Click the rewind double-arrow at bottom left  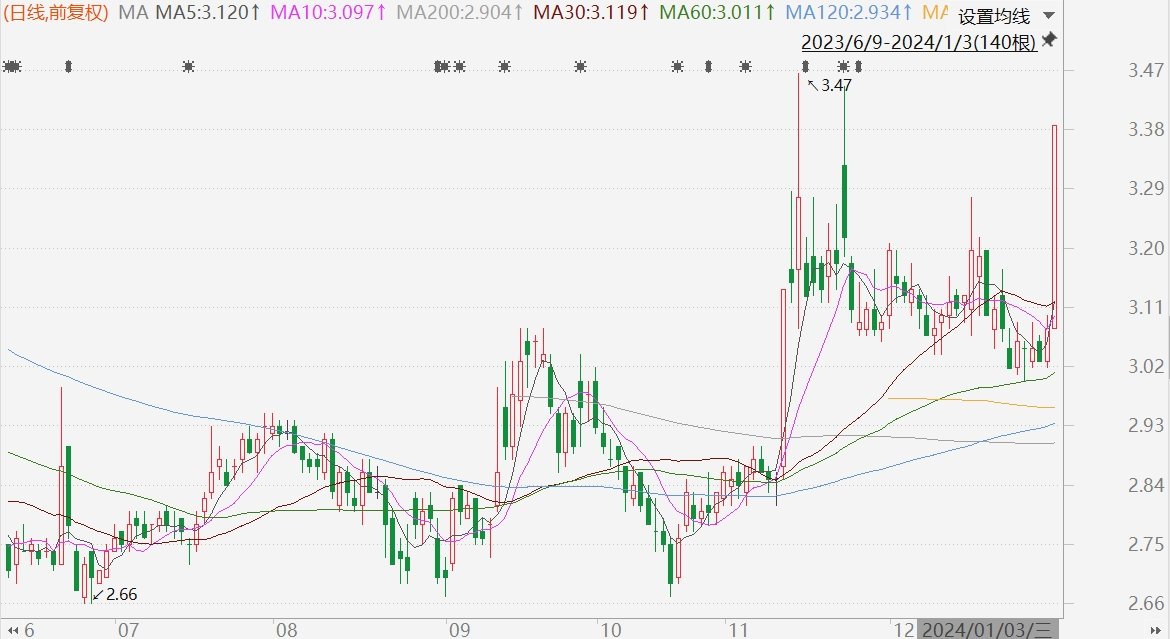tap(13, 630)
